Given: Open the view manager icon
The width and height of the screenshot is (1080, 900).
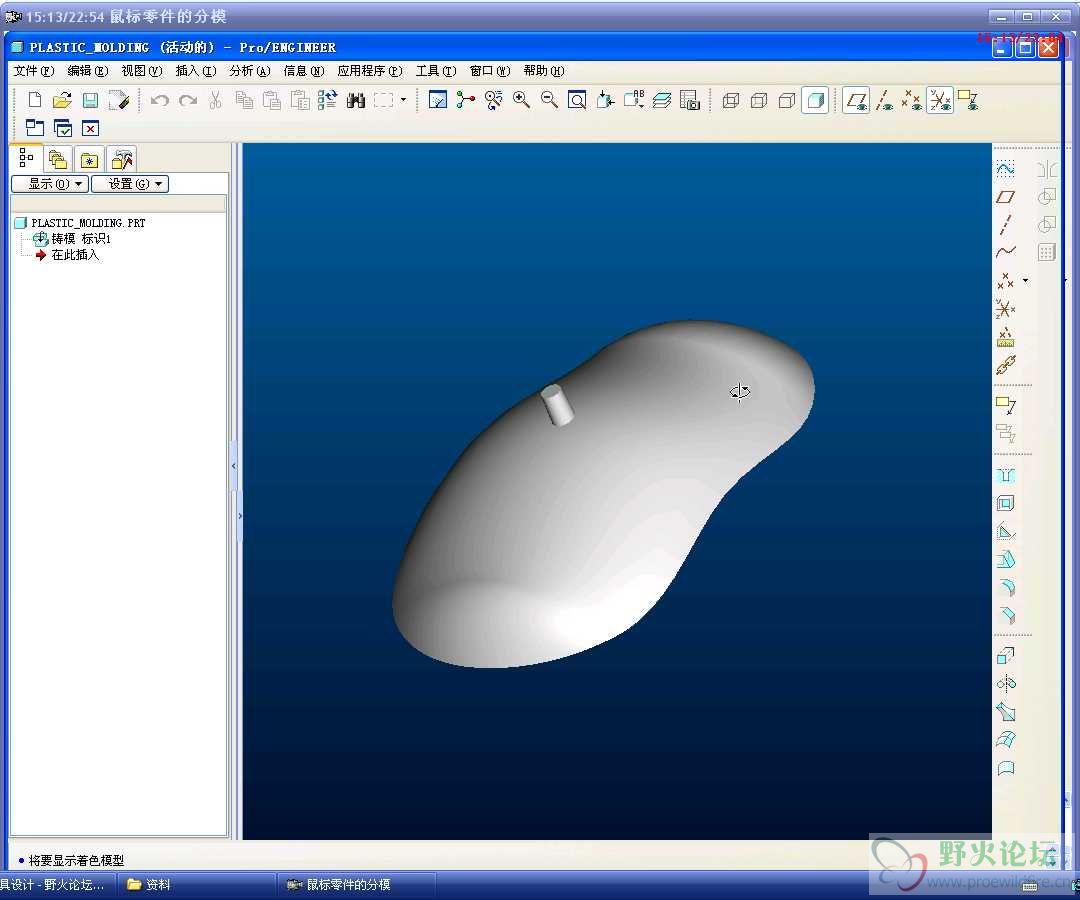Looking at the screenshot, I should (x=689, y=101).
